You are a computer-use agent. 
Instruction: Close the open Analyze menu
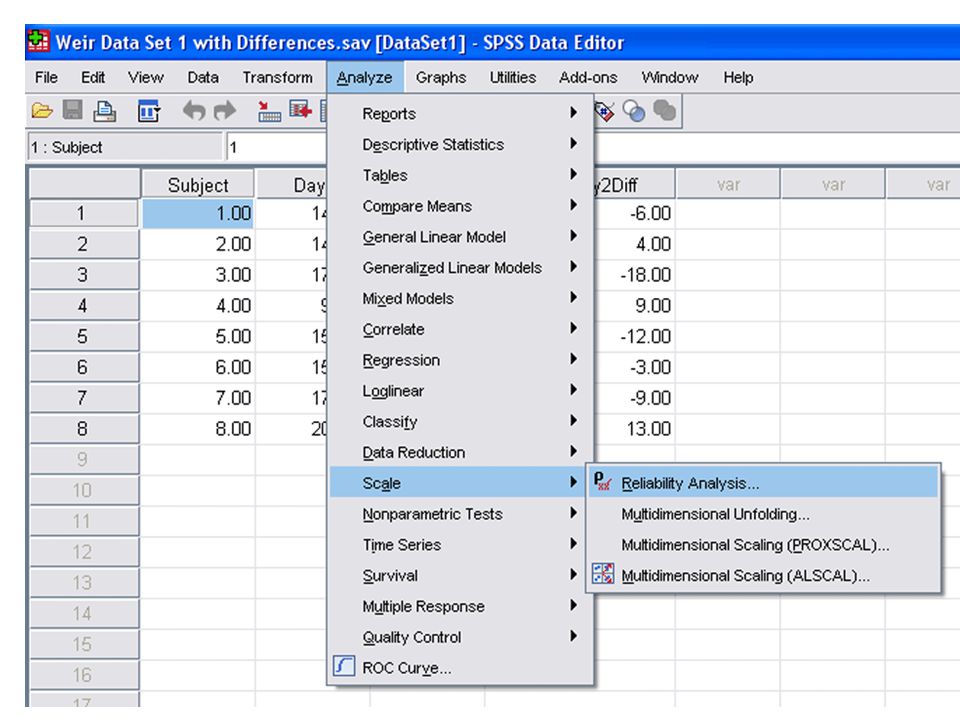tap(364, 78)
